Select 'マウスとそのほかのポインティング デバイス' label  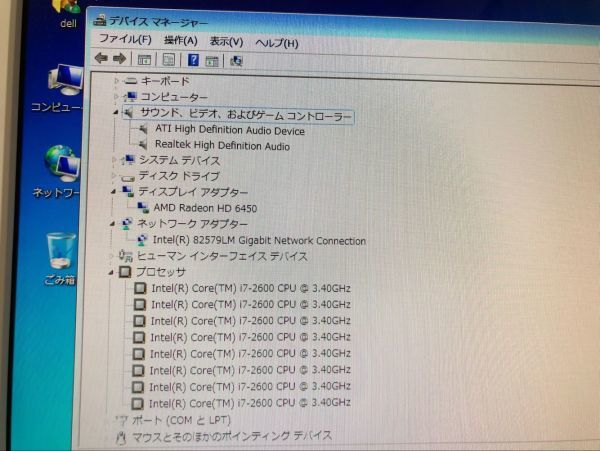(x=232, y=436)
